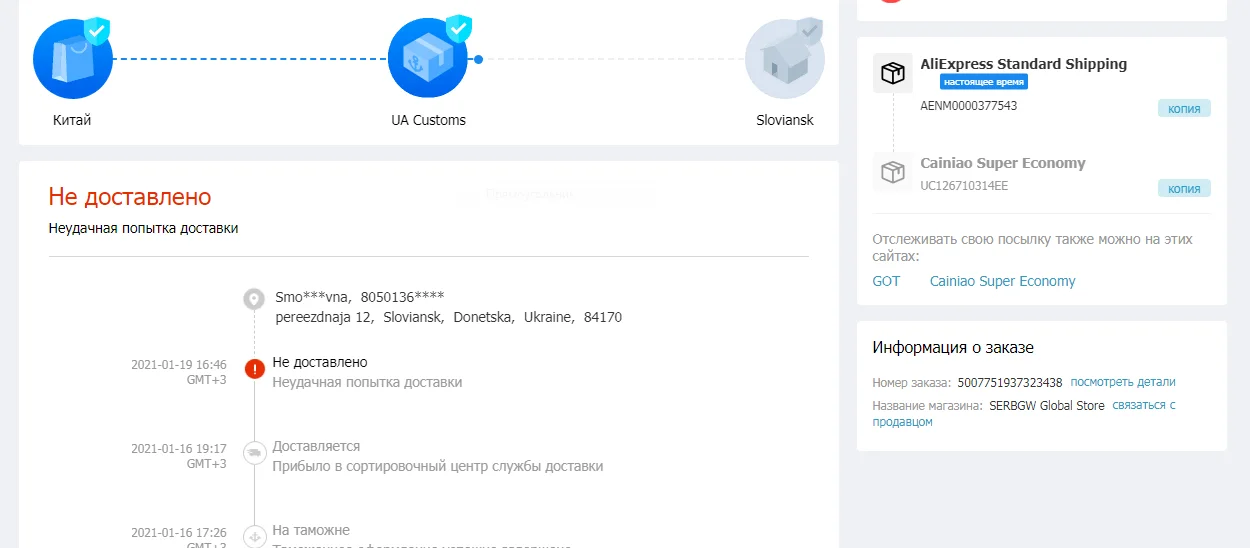Click the 'Китай' stage label
The width and height of the screenshot is (1250, 548).
pyautogui.click(x=72, y=120)
